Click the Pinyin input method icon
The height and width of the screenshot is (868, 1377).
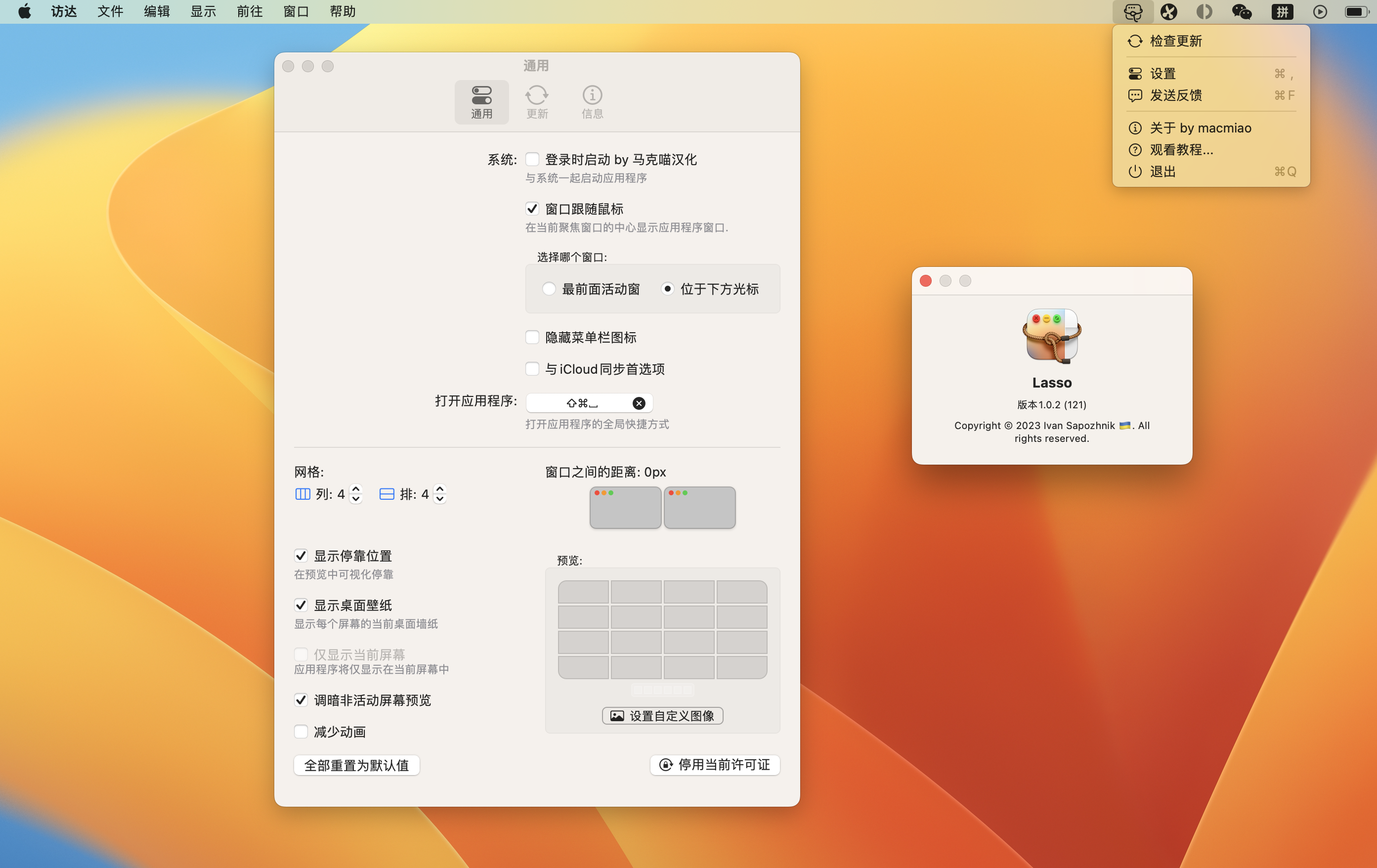tap(1282, 11)
